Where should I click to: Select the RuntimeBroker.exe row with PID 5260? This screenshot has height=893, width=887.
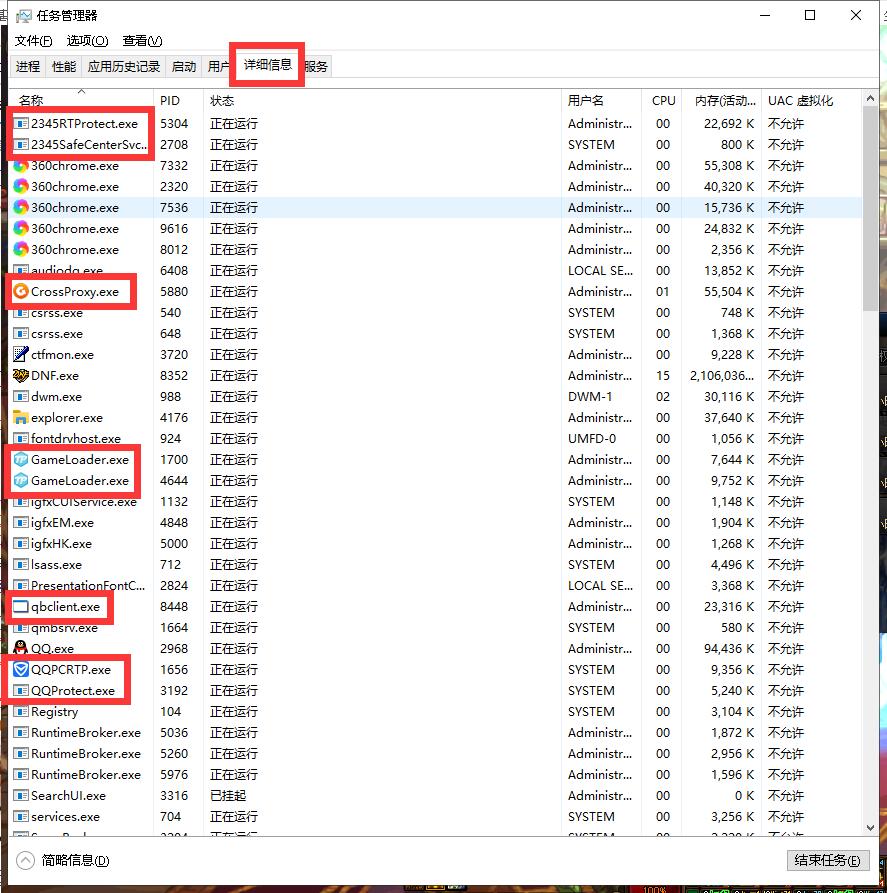click(x=436, y=753)
